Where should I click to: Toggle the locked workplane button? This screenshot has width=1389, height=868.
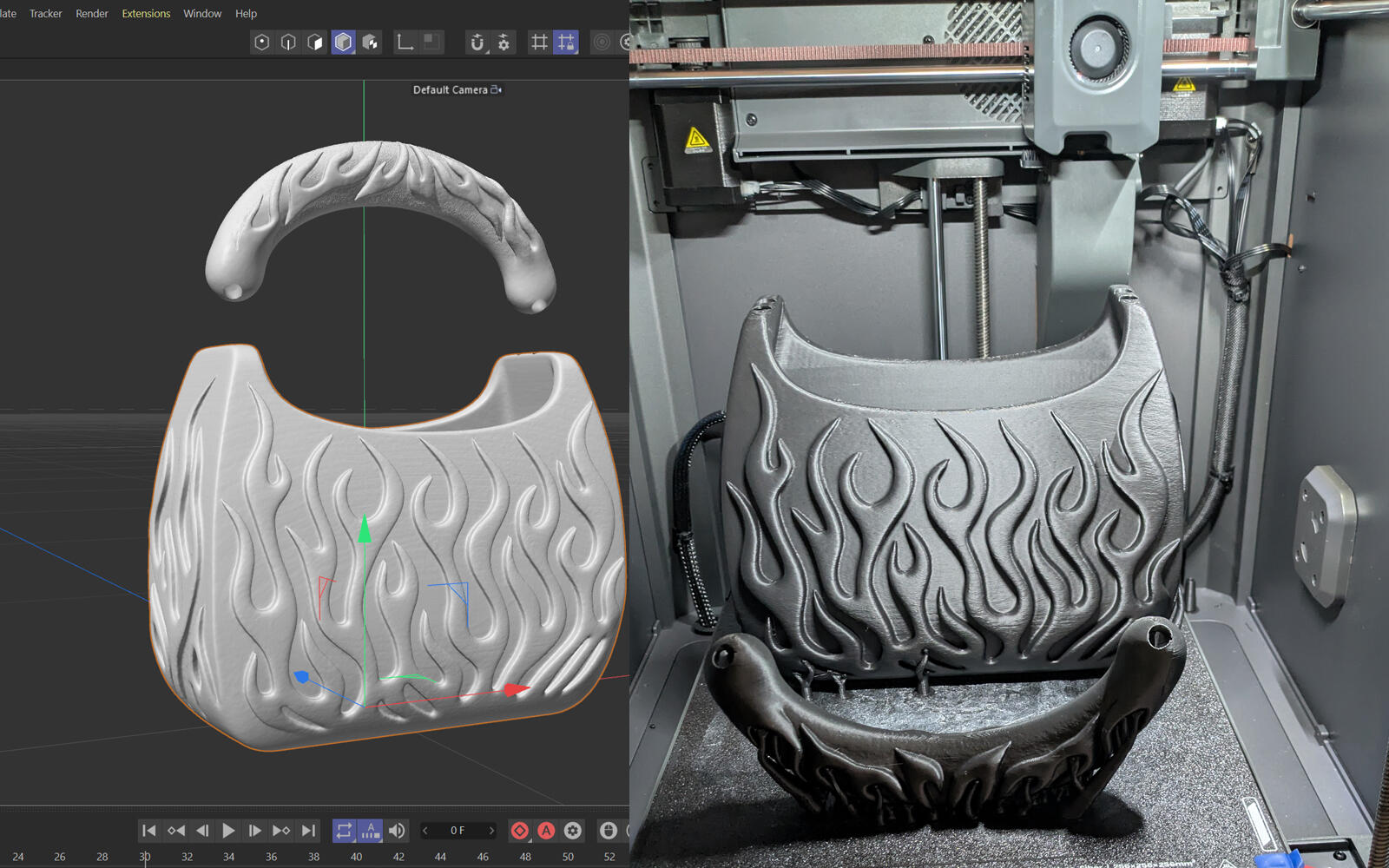coord(566,43)
